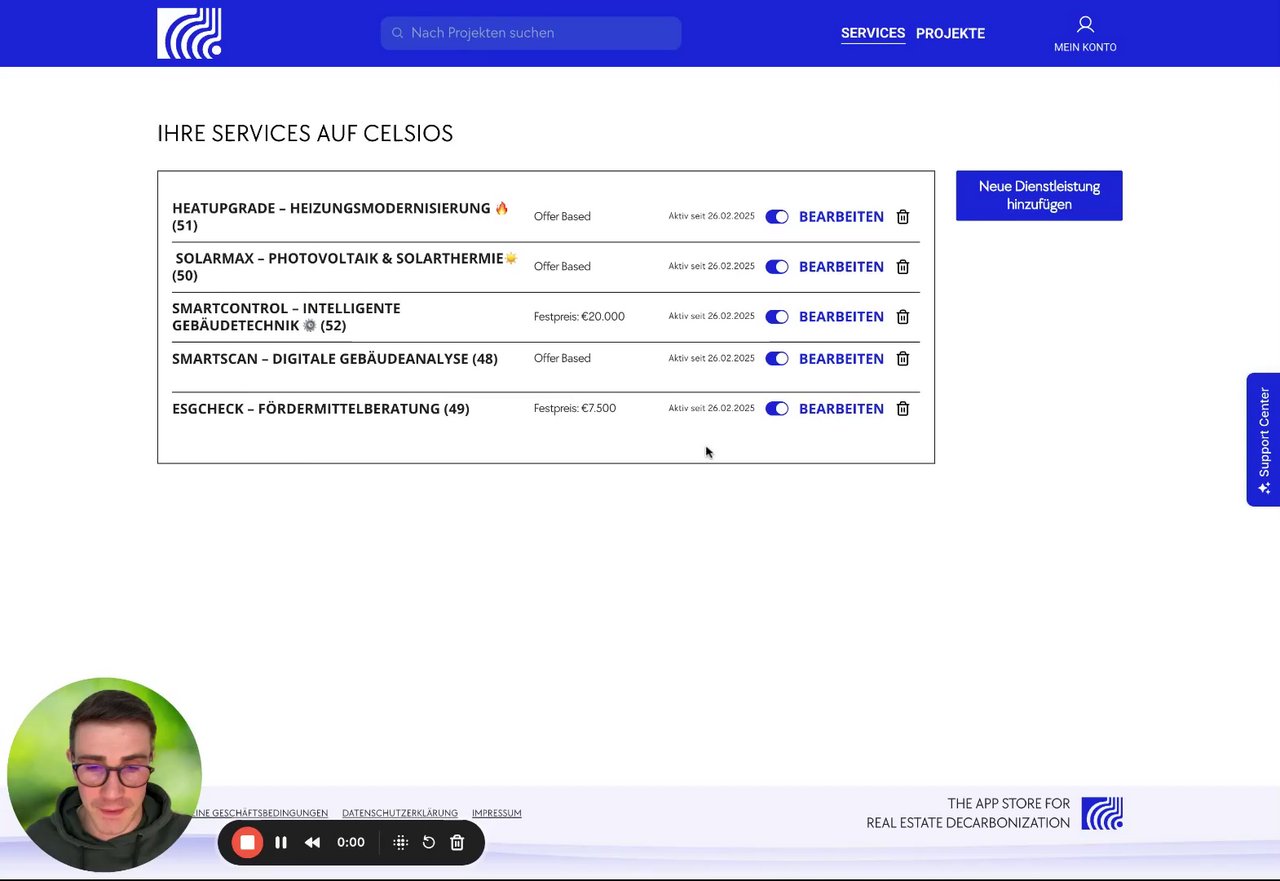Select the HeatUpgrade – Heizungsmodernisierung service title

341,217
